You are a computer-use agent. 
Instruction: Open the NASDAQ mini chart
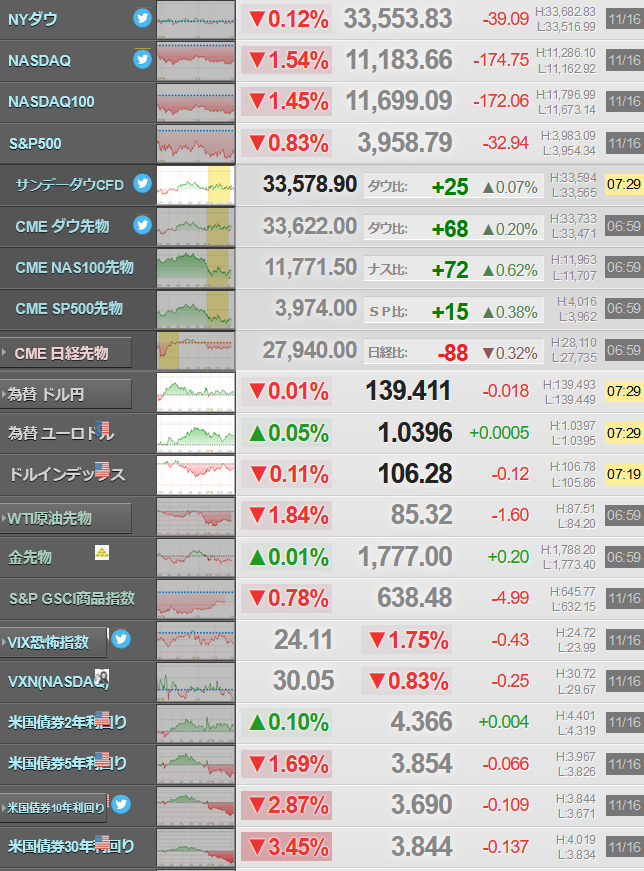point(196,61)
